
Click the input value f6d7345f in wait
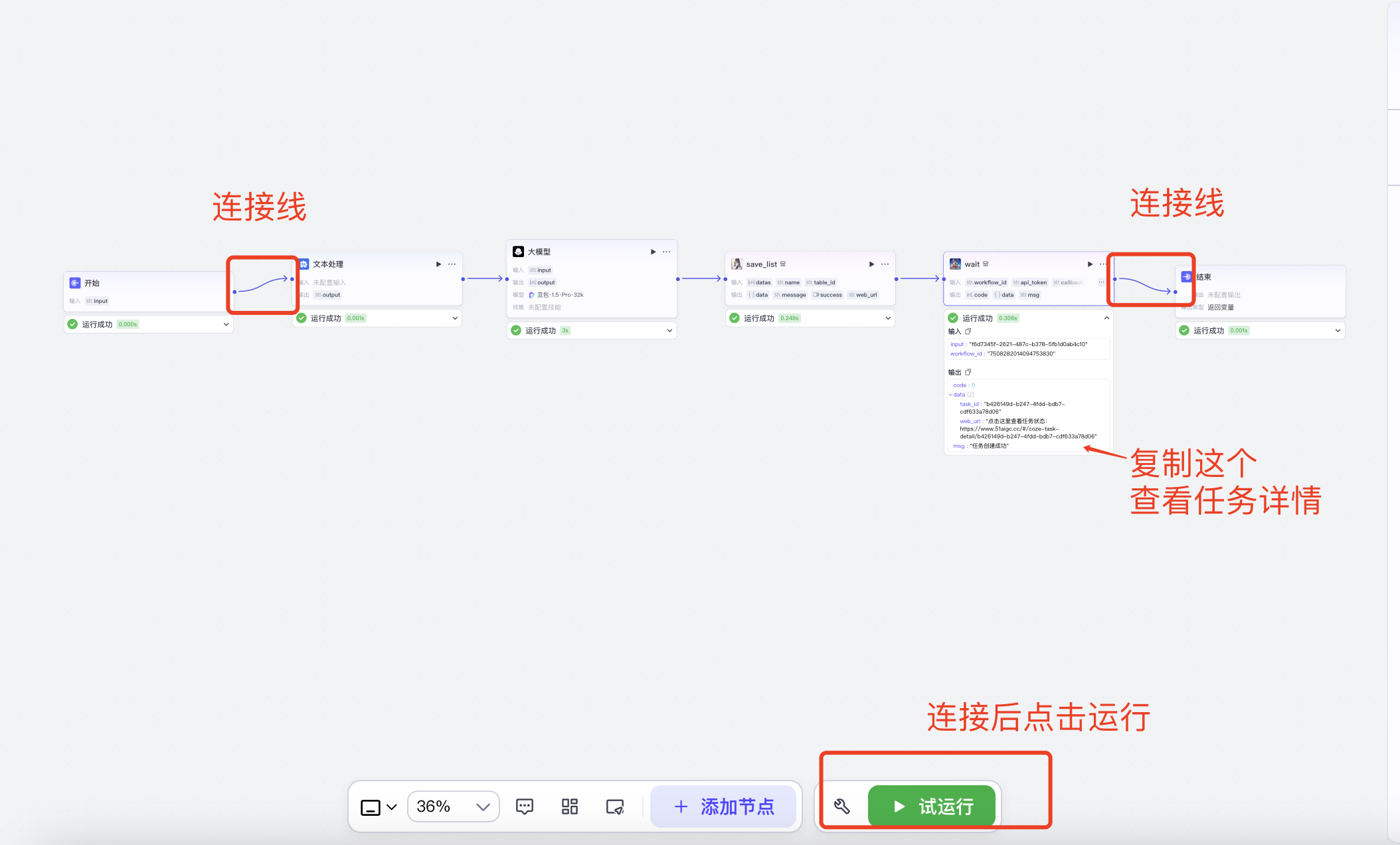point(1028,344)
